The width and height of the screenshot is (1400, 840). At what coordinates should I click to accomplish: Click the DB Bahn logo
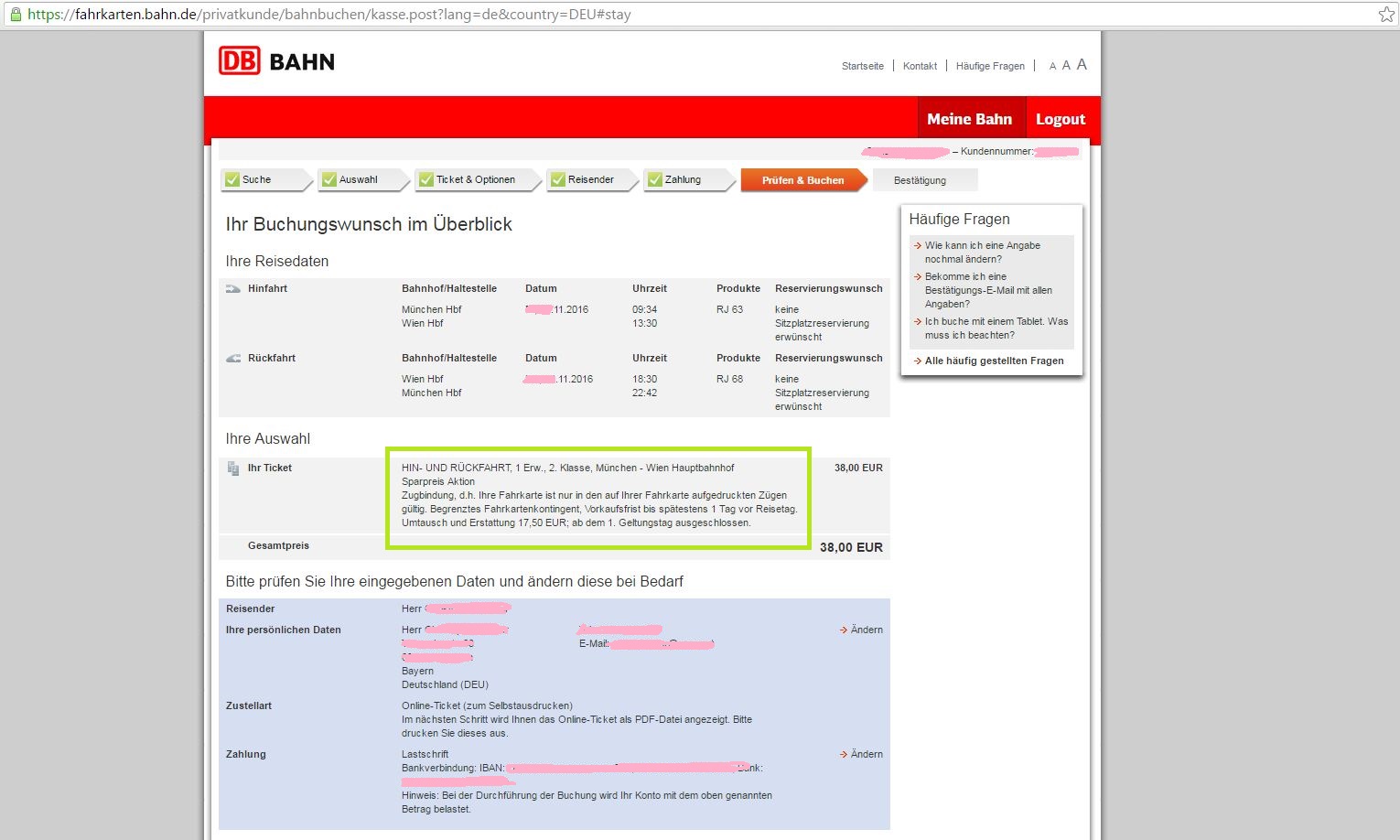[x=276, y=61]
